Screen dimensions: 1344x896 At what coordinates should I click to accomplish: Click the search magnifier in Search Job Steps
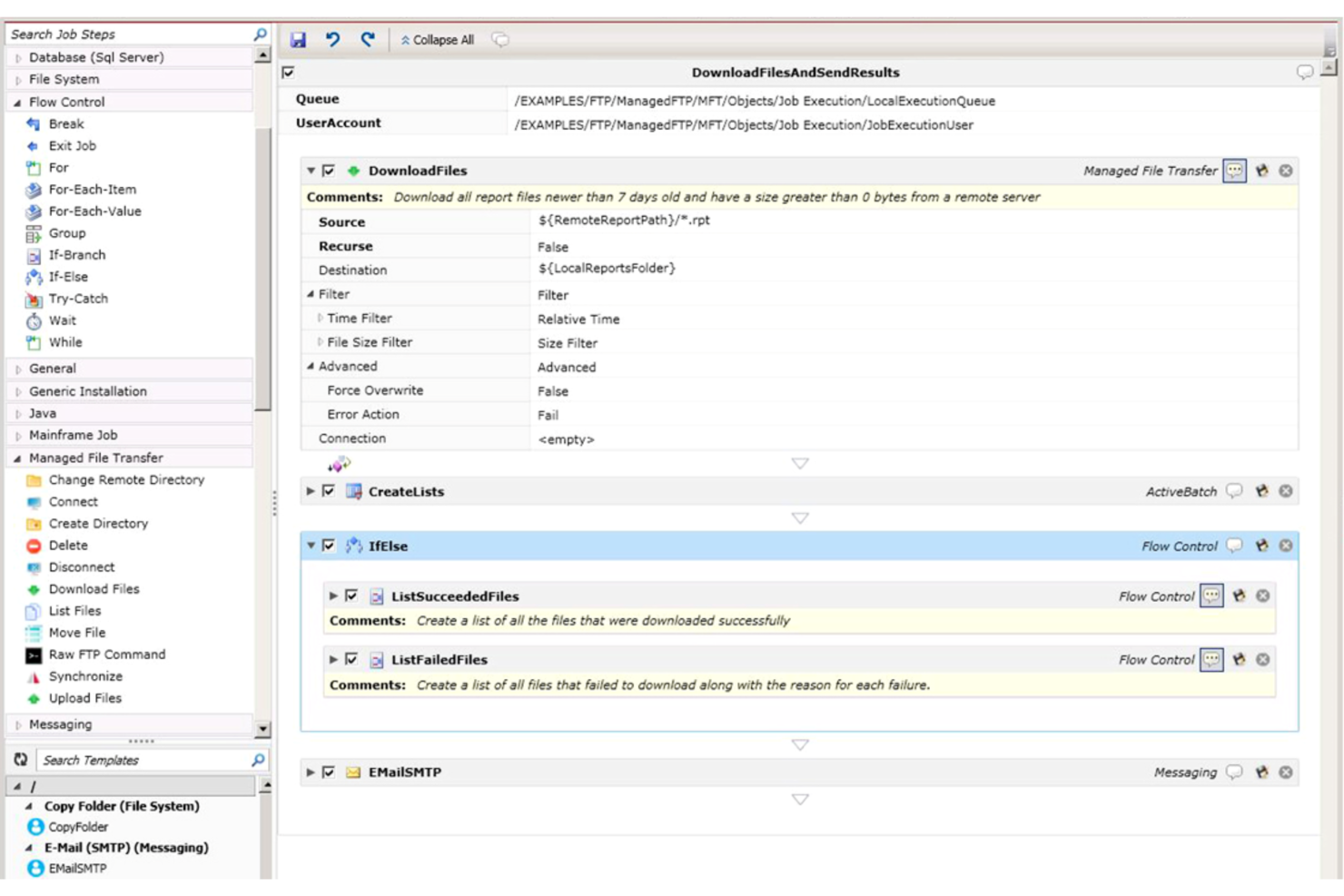tap(260, 34)
